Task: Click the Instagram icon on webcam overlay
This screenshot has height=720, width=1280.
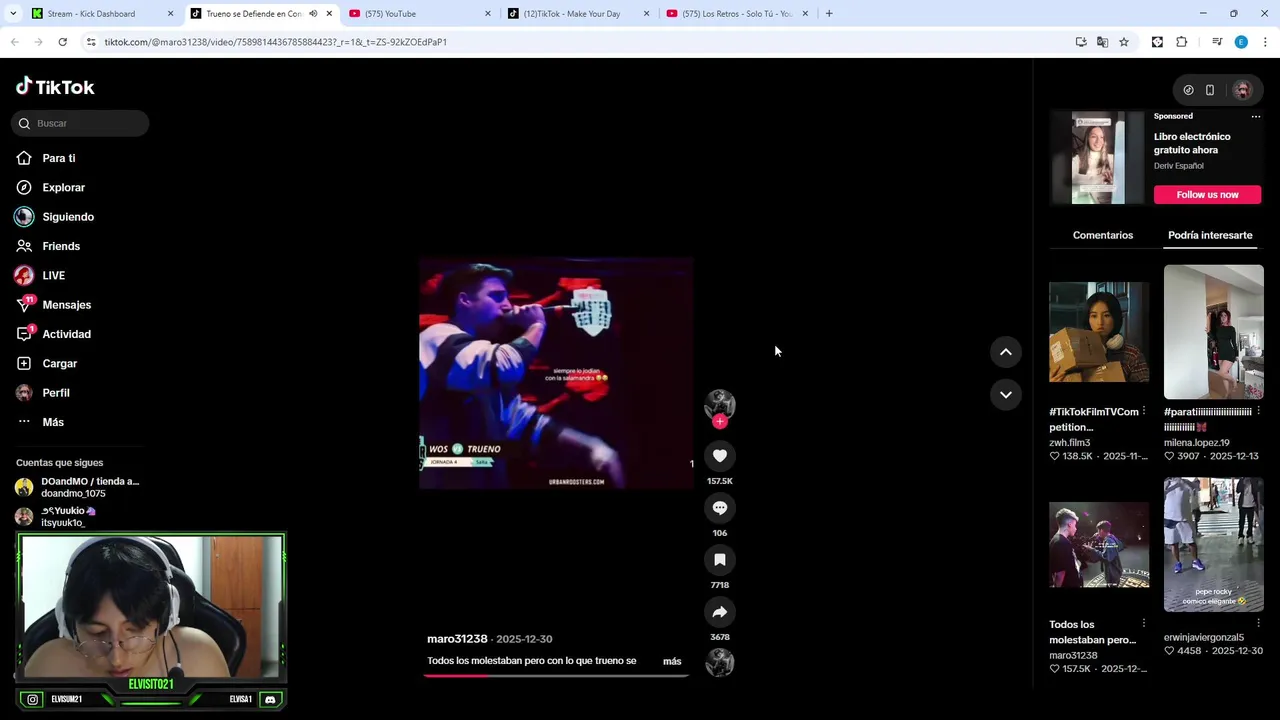Action: pyautogui.click(x=32, y=700)
